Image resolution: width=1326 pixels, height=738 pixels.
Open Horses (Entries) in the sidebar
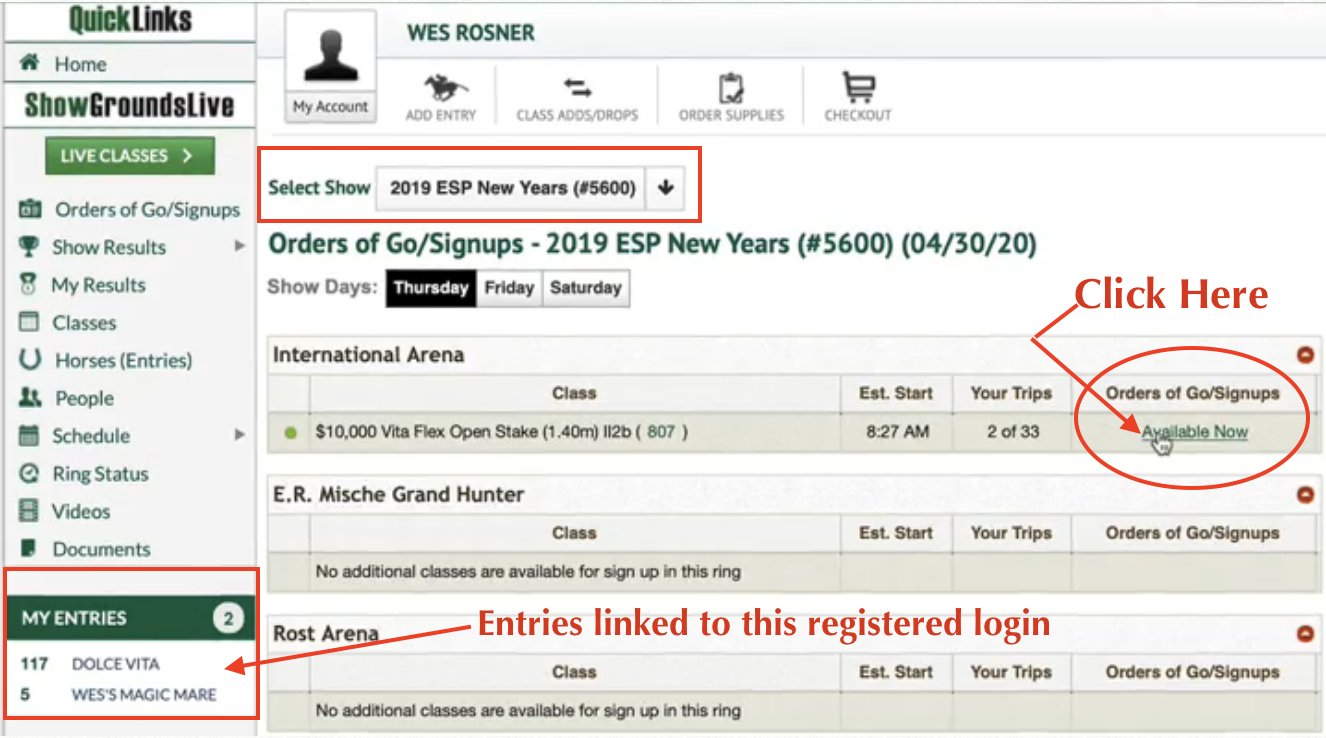coord(123,361)
